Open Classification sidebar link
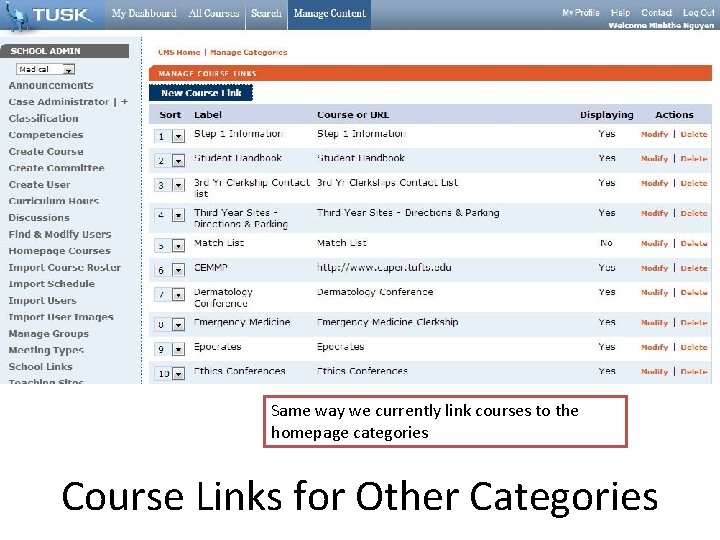Screen dimensions: 720x540 pyautogui.click(x=43, y=118)
